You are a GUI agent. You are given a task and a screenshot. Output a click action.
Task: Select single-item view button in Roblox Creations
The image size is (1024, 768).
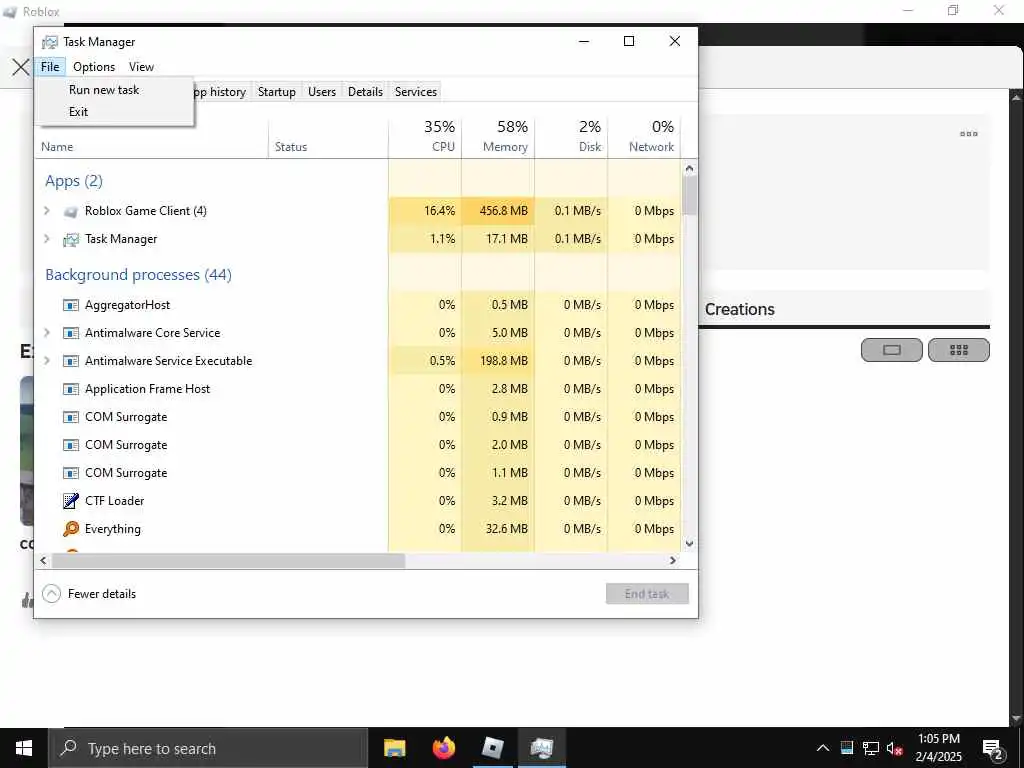891,350
